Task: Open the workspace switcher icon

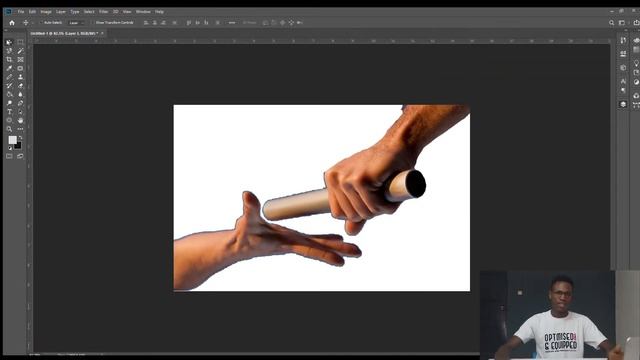Action: click(x=622, y=23)
